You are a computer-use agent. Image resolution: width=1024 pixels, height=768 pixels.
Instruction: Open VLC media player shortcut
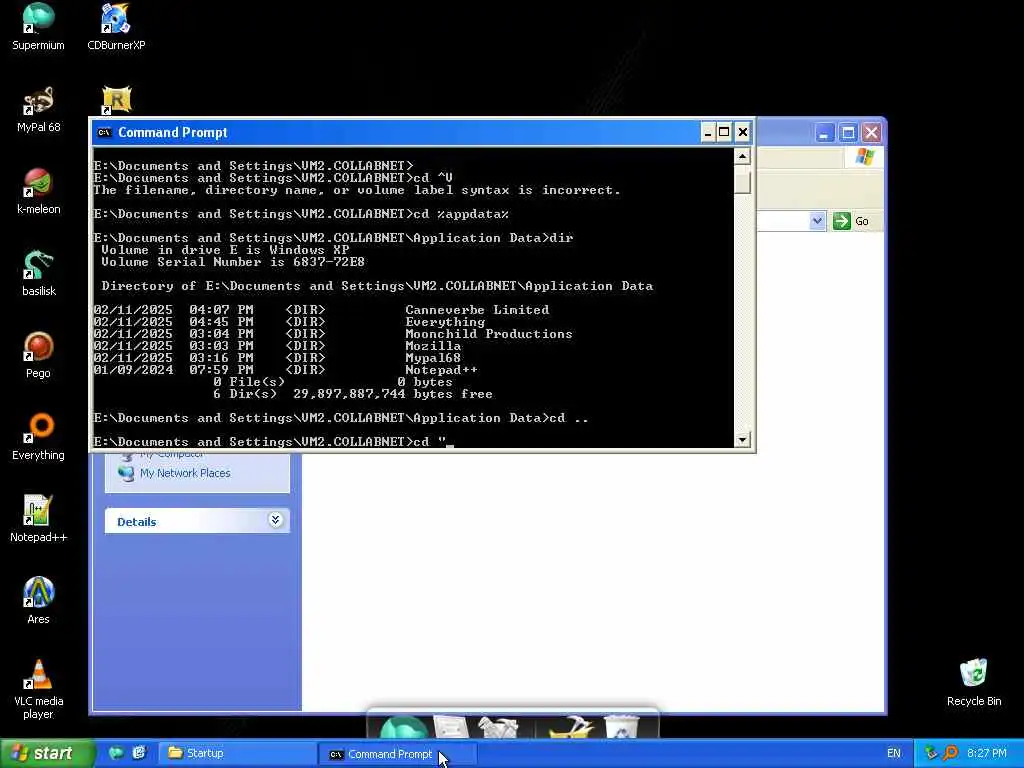(x=38, y=690)
